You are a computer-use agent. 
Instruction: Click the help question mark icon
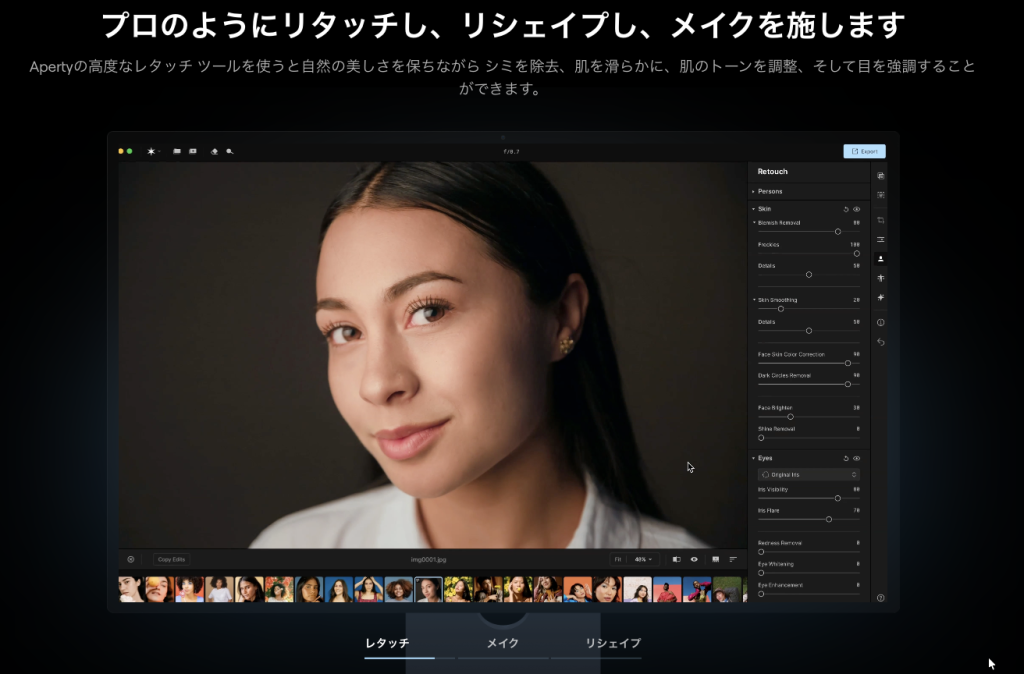881,598
